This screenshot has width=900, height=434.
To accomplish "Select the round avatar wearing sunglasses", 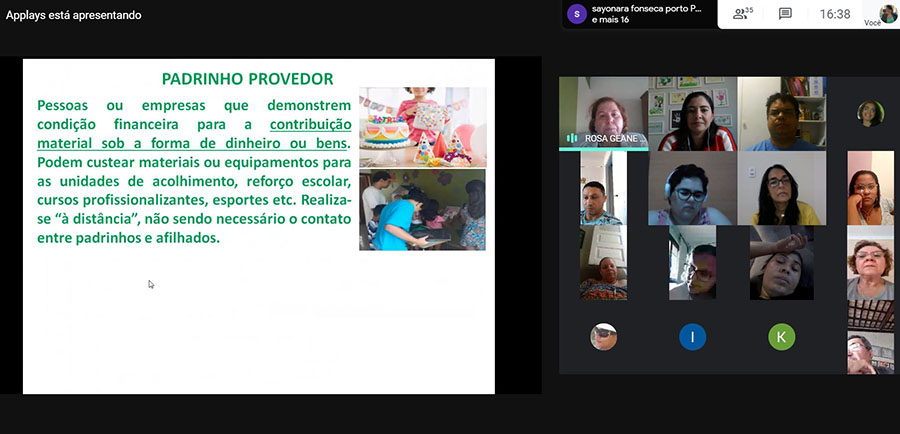I will pyautogui.click(x=603, y=337).
